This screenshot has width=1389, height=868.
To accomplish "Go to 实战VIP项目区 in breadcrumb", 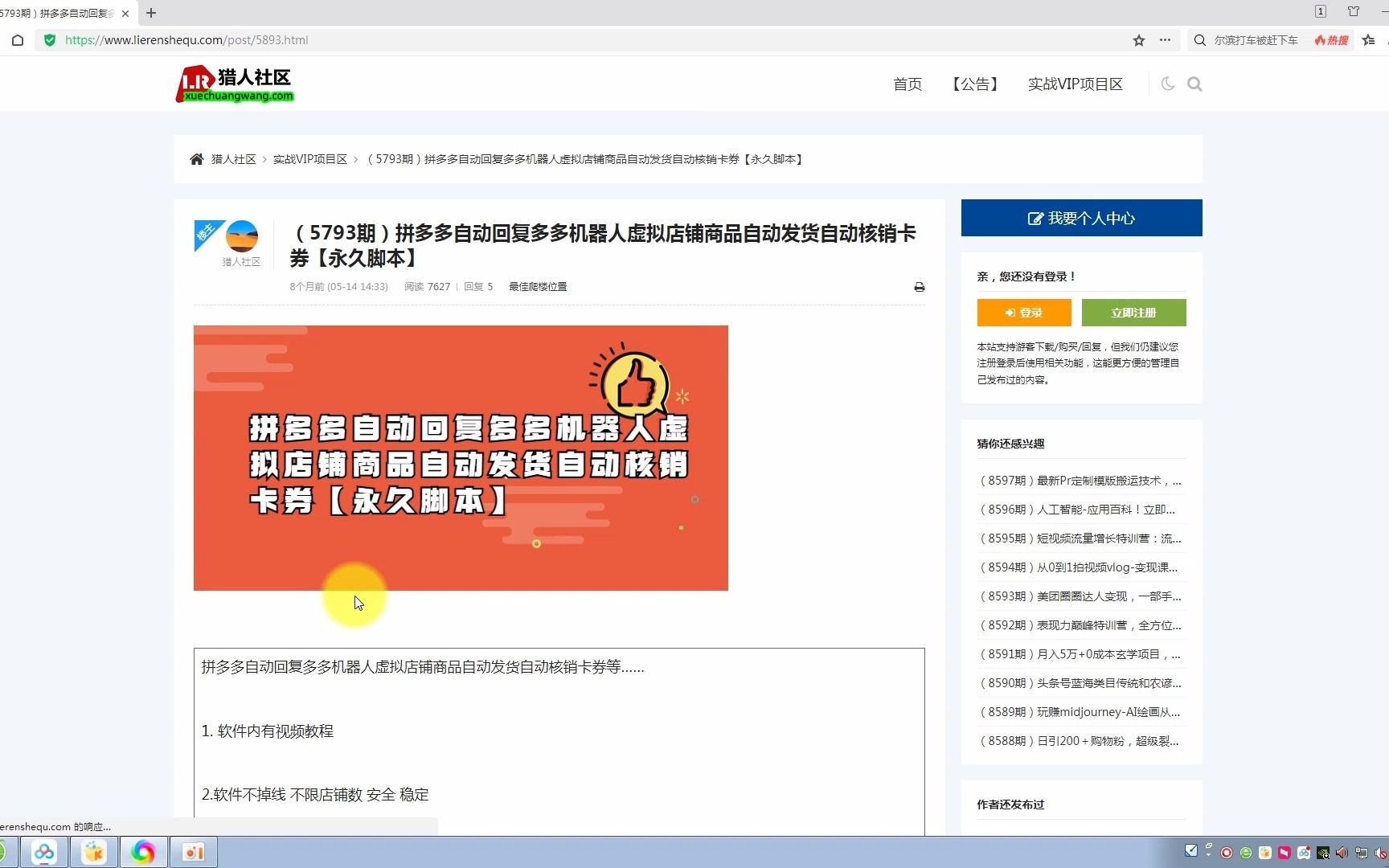I will click(310, 159).
